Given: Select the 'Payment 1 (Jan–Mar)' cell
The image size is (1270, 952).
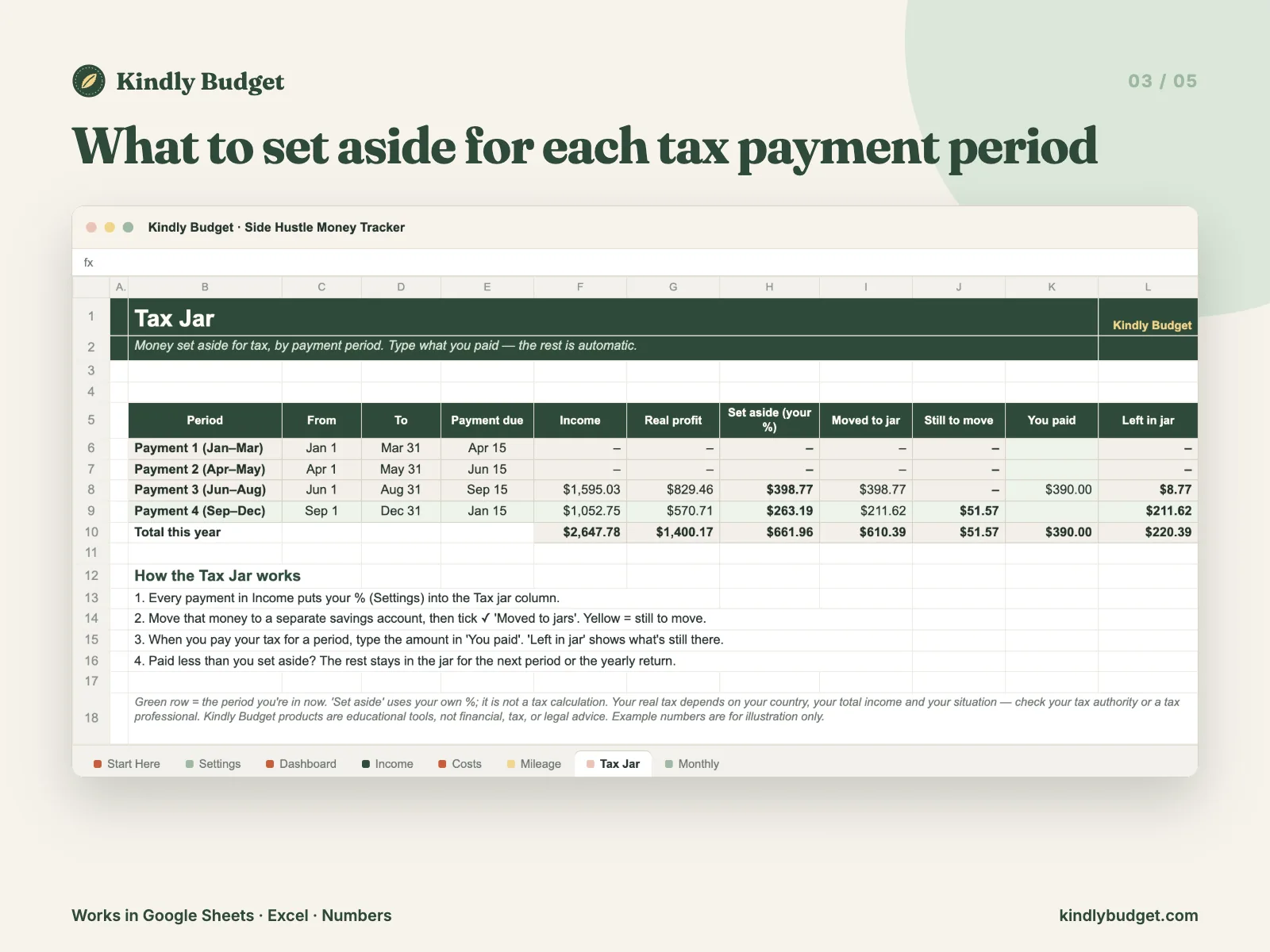Looking at the screenshot, I should pyautogui.click(x=205, y=448).
